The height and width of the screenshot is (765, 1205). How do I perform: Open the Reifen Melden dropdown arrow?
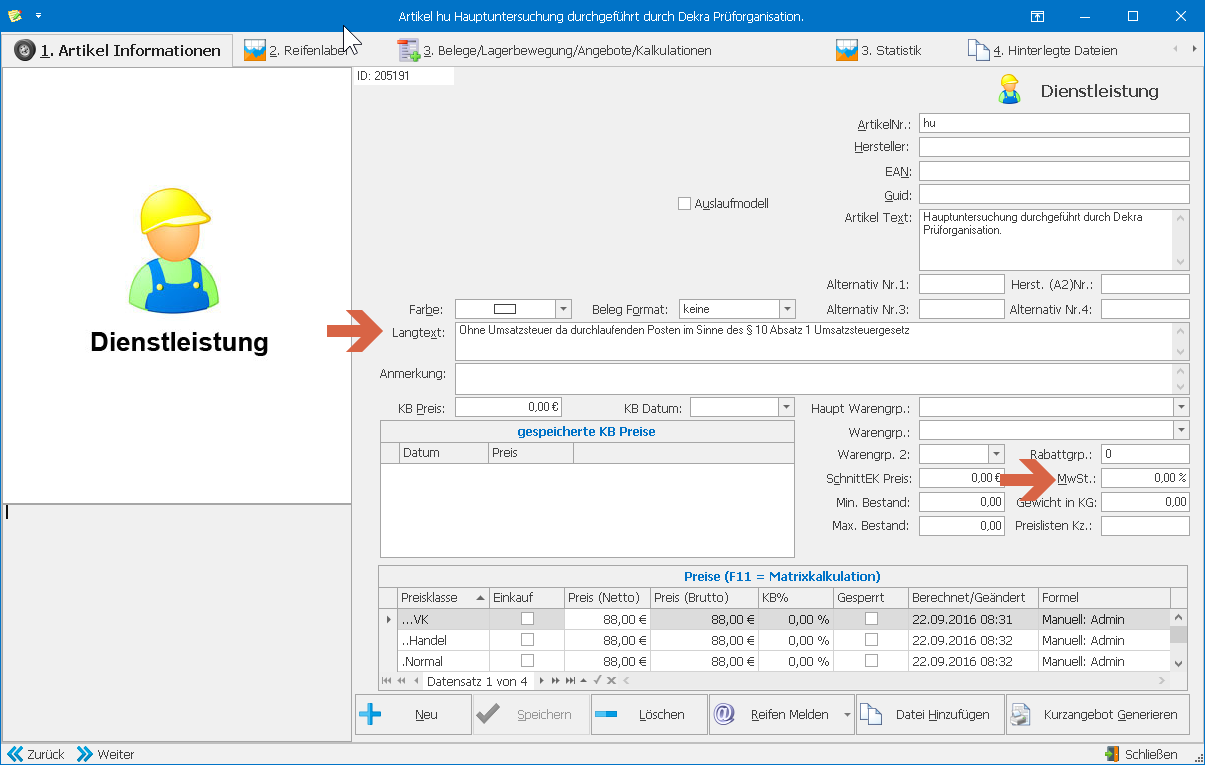pyautogui.click(x=848, y=716)
